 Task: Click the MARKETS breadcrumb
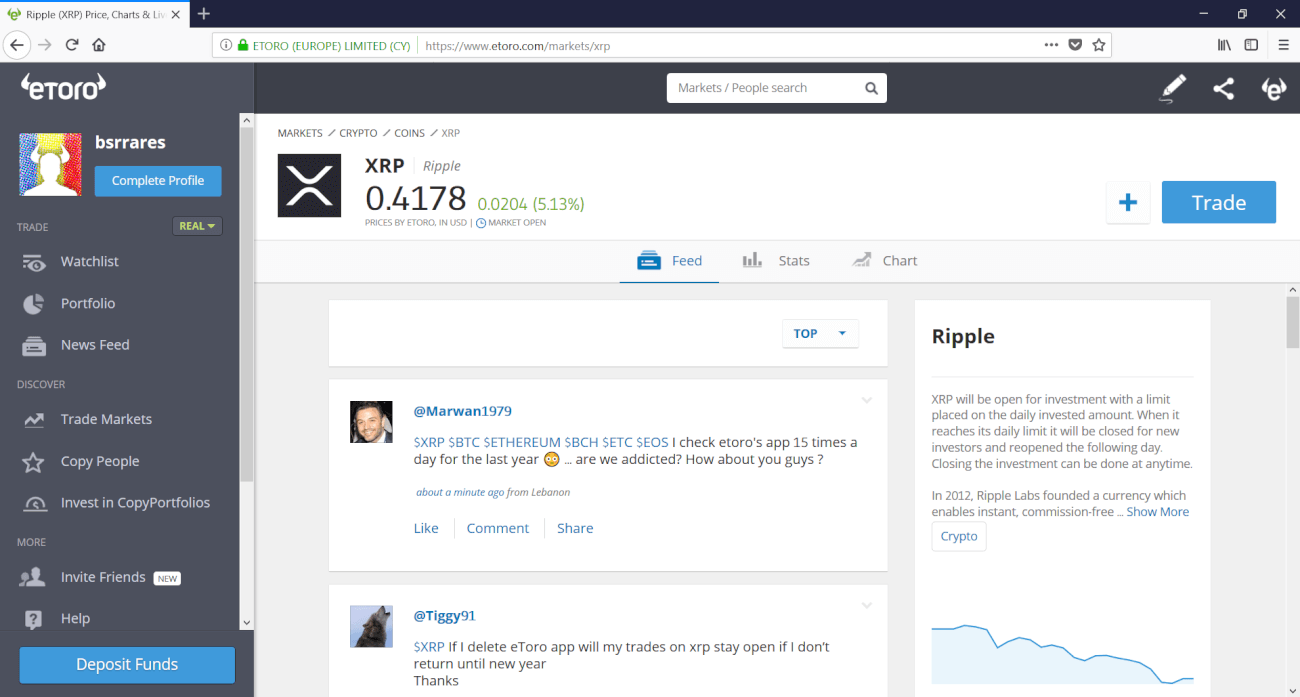tap(300, 133)
